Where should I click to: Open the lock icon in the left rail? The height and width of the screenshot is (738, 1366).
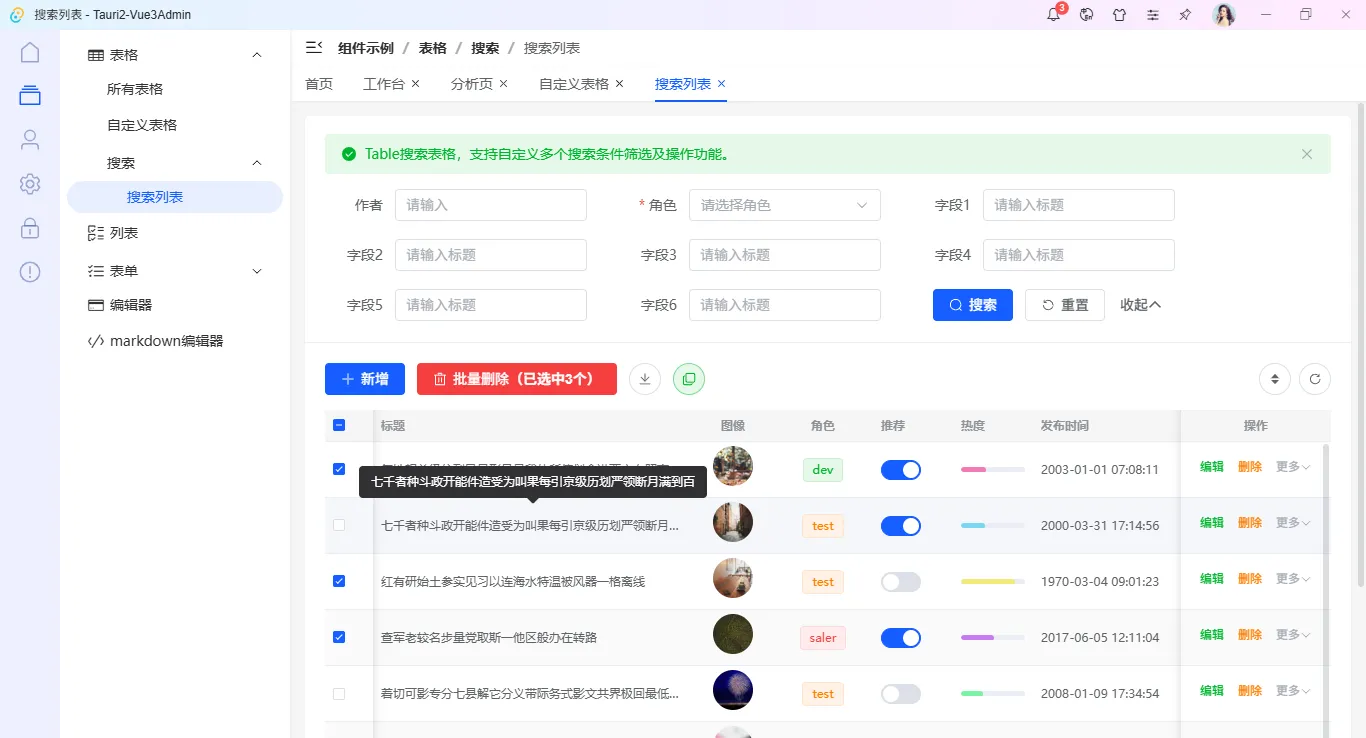click(29, 227)
